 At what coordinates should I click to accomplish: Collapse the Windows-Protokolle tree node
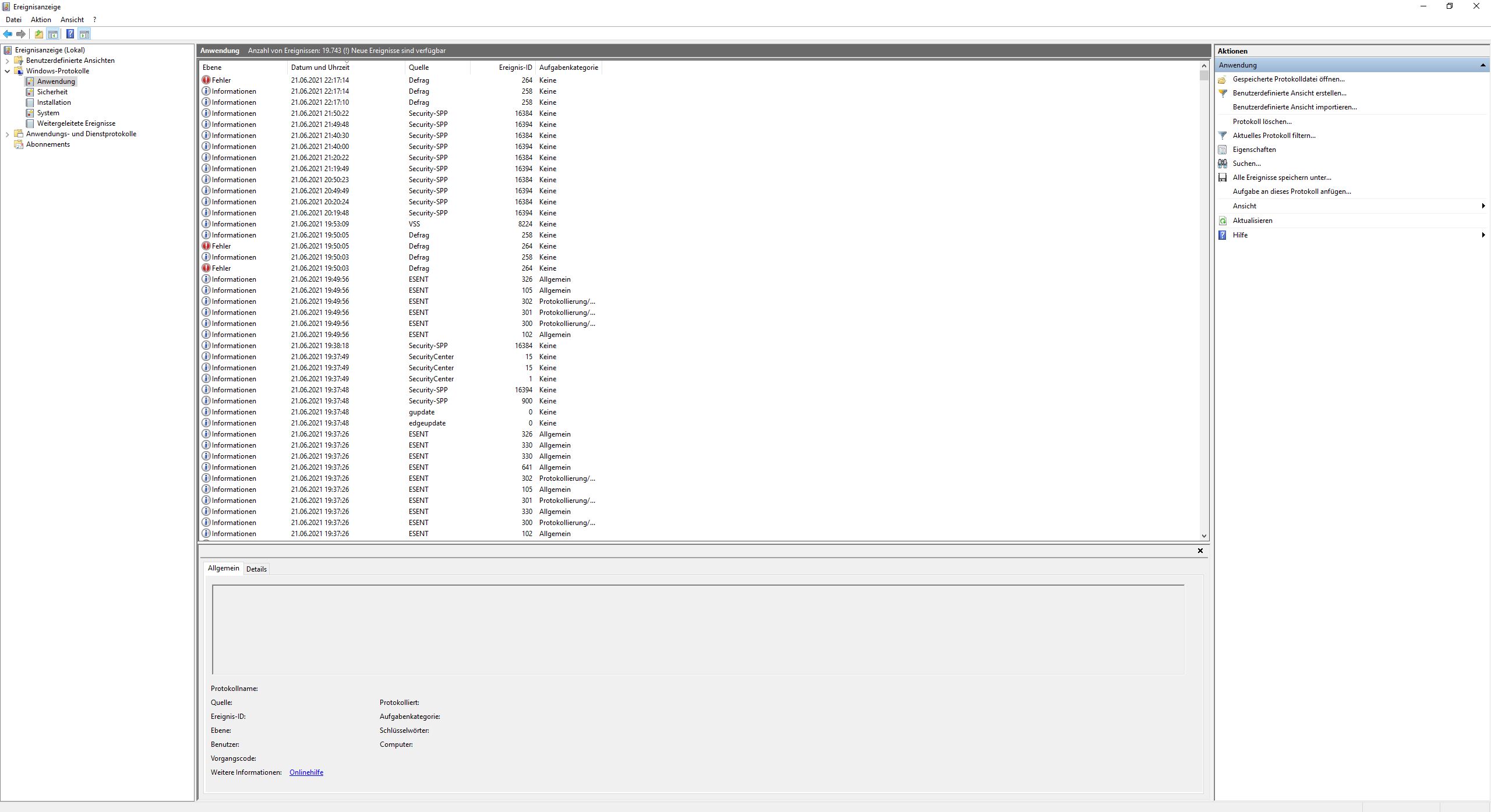[x=7, y=71]
